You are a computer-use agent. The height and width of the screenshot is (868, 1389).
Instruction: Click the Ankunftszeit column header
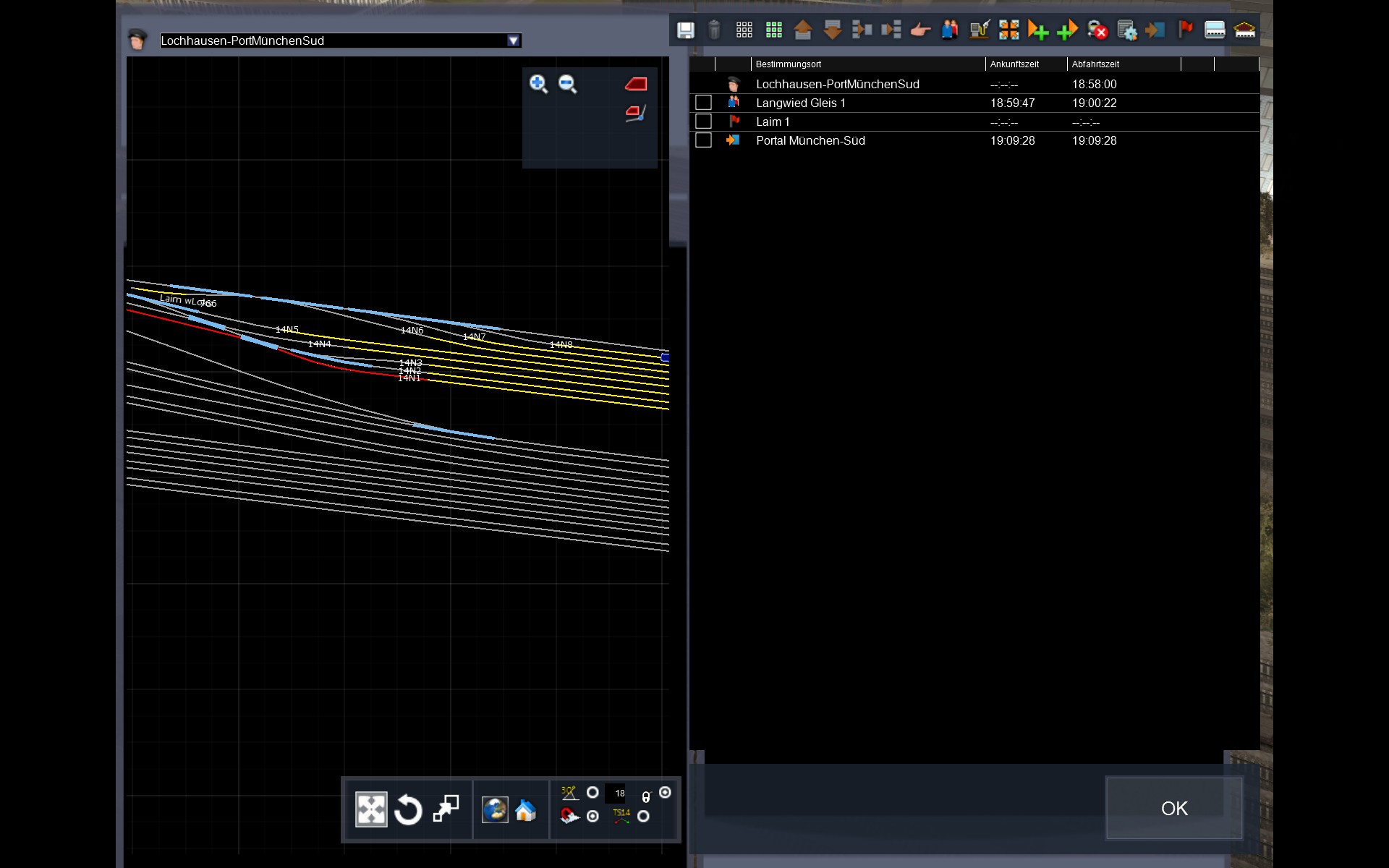click(x=1014, y=64)
